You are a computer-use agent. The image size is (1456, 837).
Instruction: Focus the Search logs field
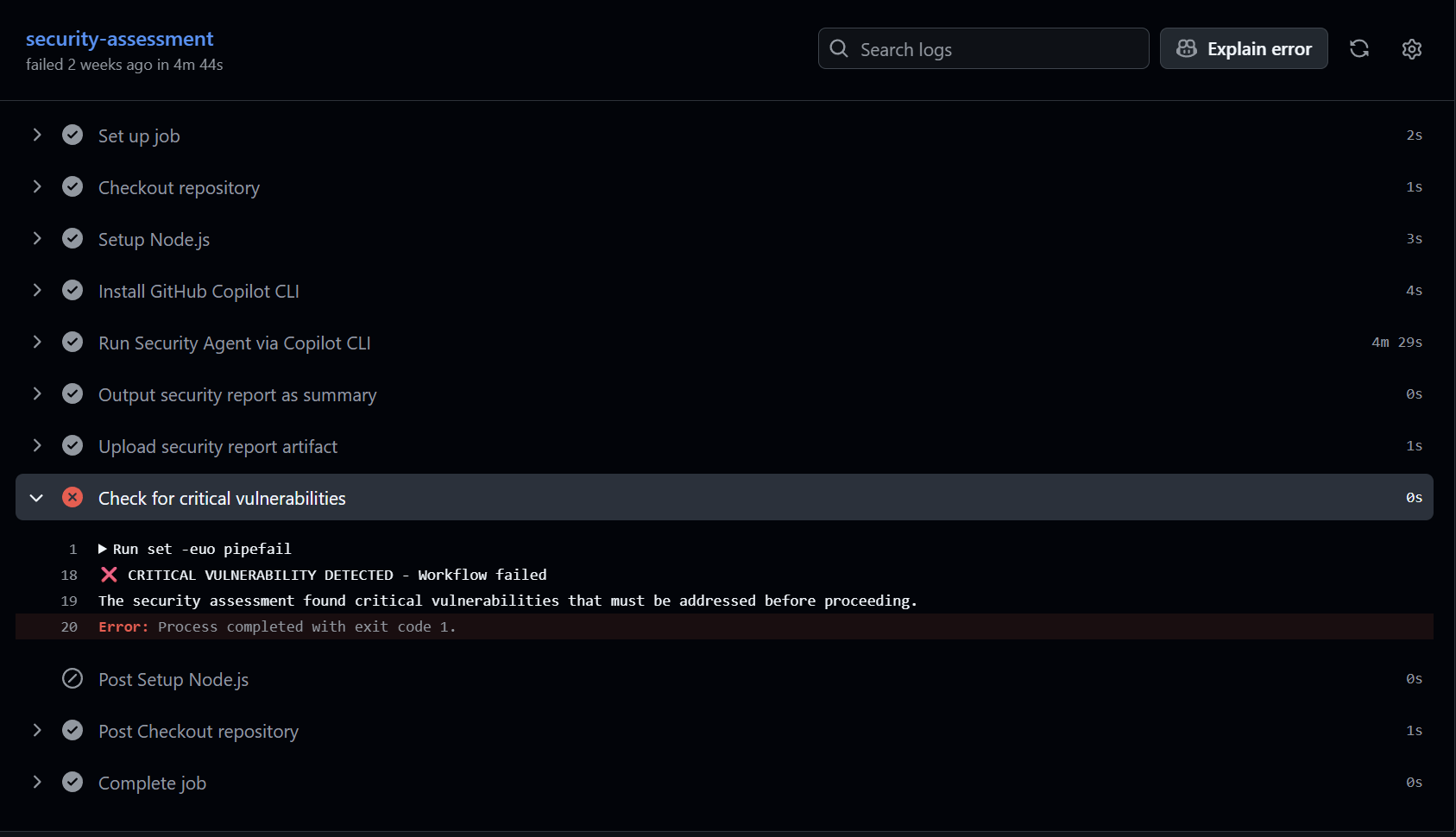tap(983, 48)
